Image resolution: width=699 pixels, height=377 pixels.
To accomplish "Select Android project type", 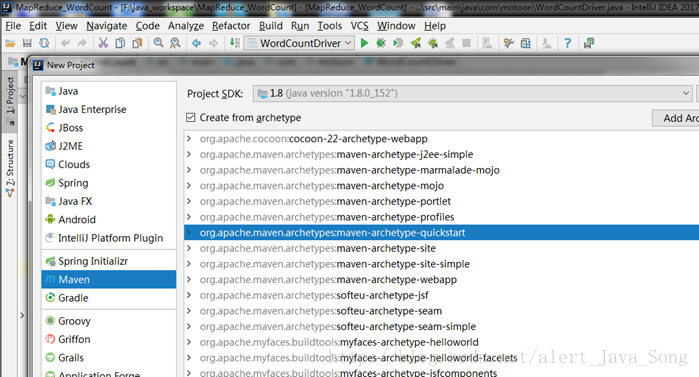I will [x=109, y=220].
